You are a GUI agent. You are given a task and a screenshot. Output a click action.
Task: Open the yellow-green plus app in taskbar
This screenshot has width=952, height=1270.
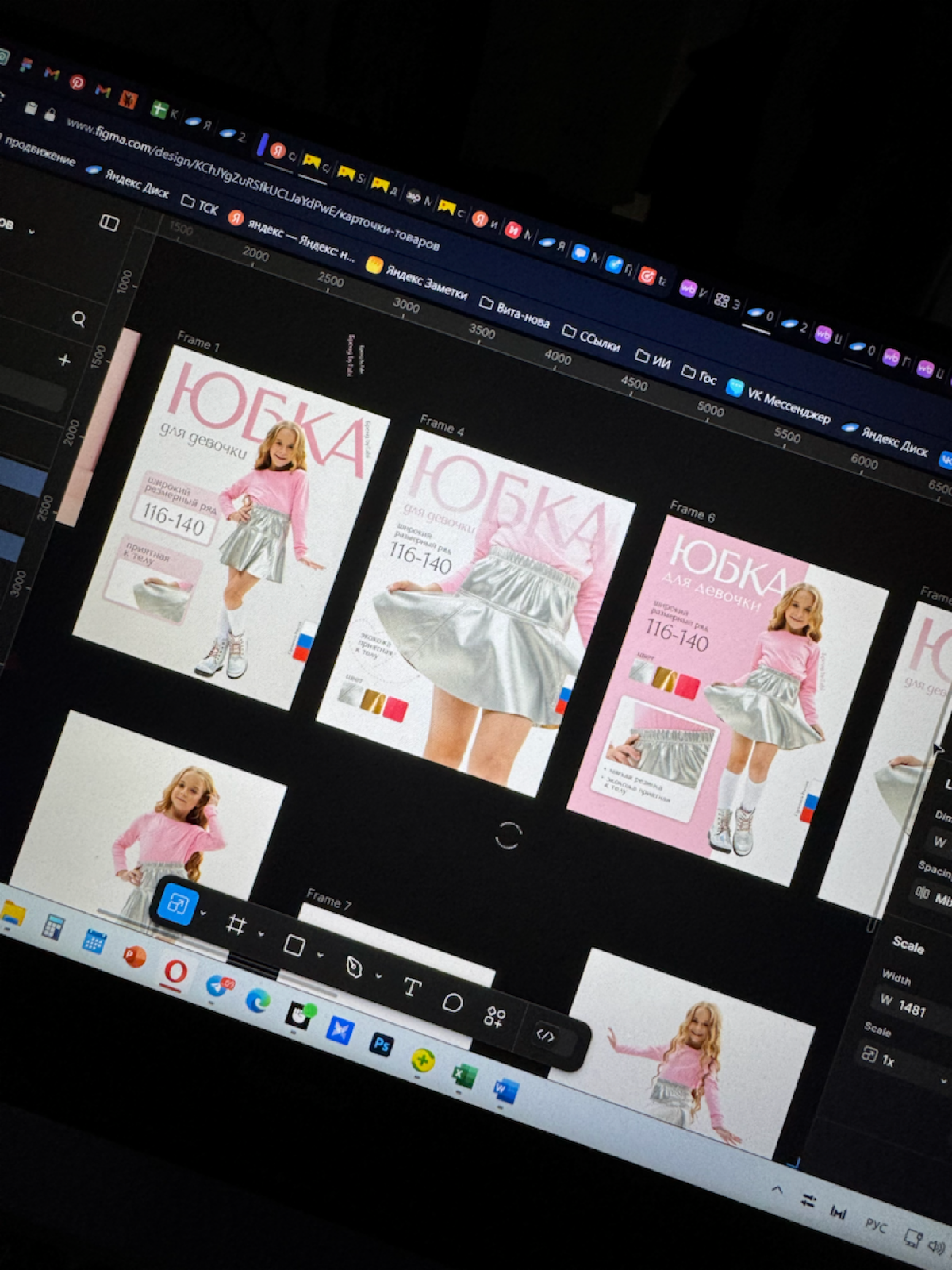(423, 1059)
